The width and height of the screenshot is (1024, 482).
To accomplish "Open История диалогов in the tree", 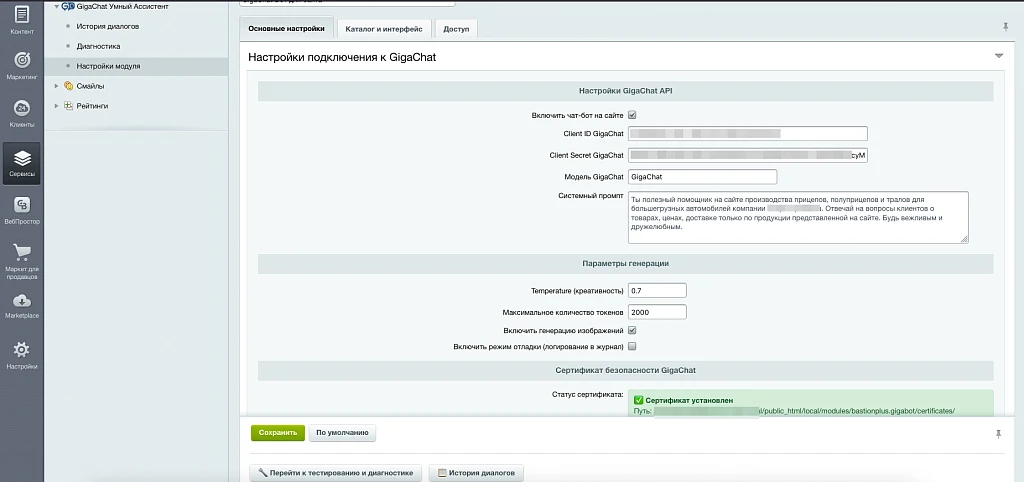I will pyautogui.click(x=107, y=26).
